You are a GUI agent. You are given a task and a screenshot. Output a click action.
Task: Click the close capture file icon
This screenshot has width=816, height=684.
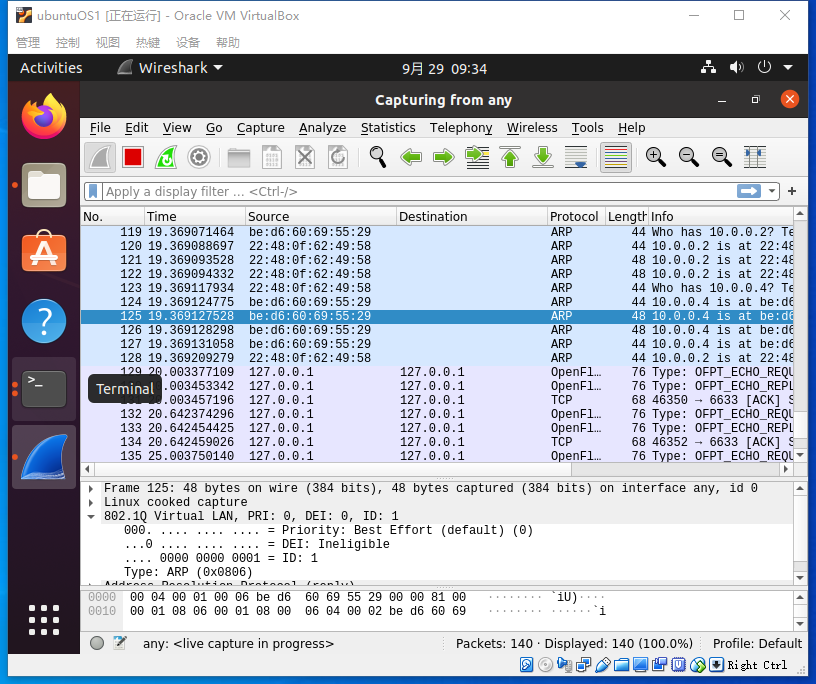pyautogui.click(x=305, y=157)
